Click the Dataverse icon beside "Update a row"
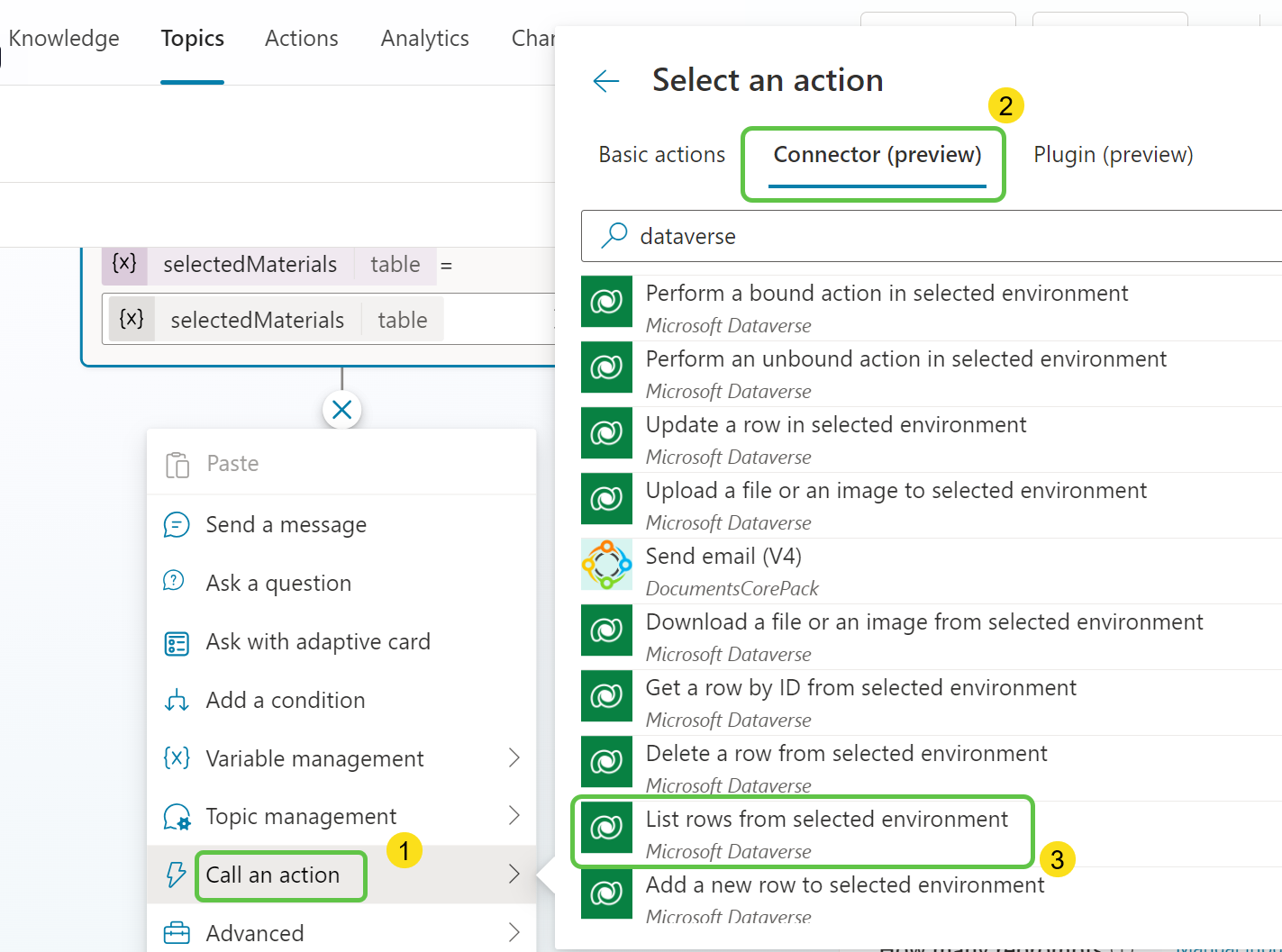The height and width of the screenshot is (952, 1282). pyautogui.click(x=606, y=433)
